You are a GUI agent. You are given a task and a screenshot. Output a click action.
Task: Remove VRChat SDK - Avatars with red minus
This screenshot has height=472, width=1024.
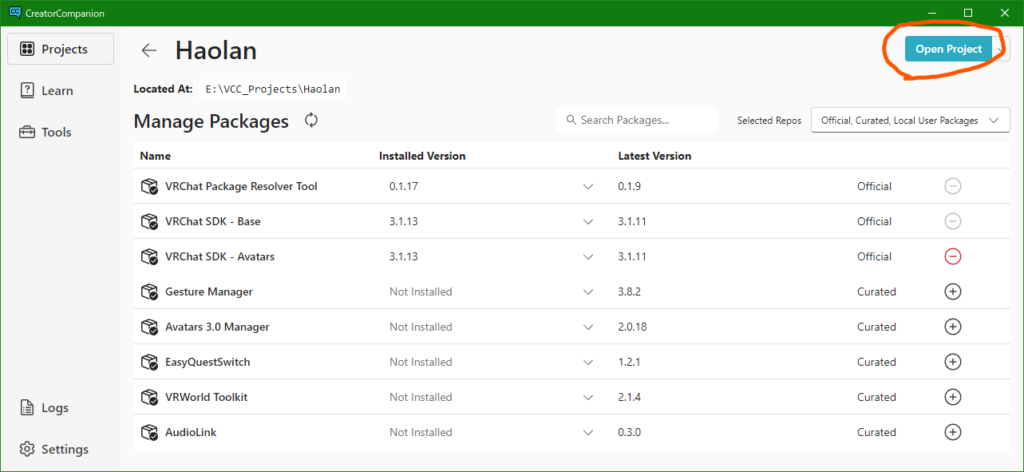(x=953, y=257)
